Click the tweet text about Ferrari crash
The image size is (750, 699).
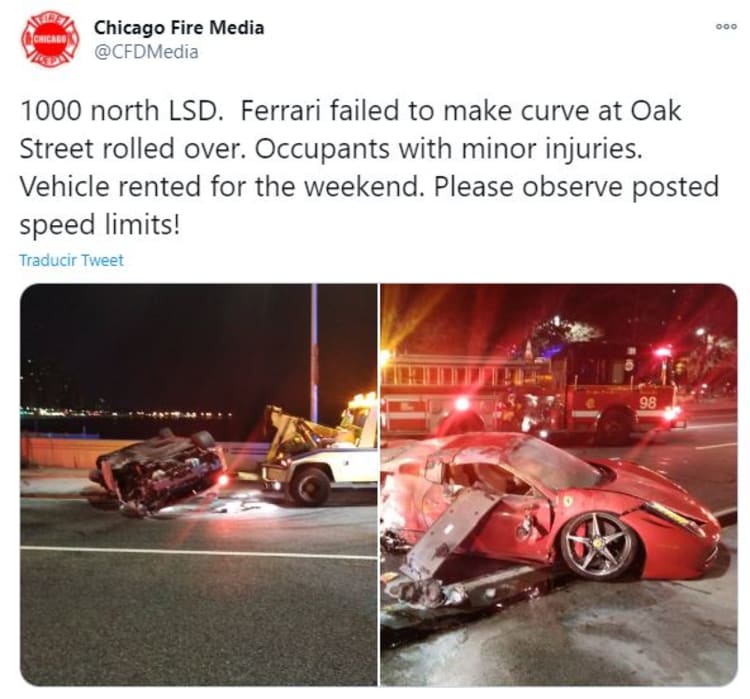point(369,167)
